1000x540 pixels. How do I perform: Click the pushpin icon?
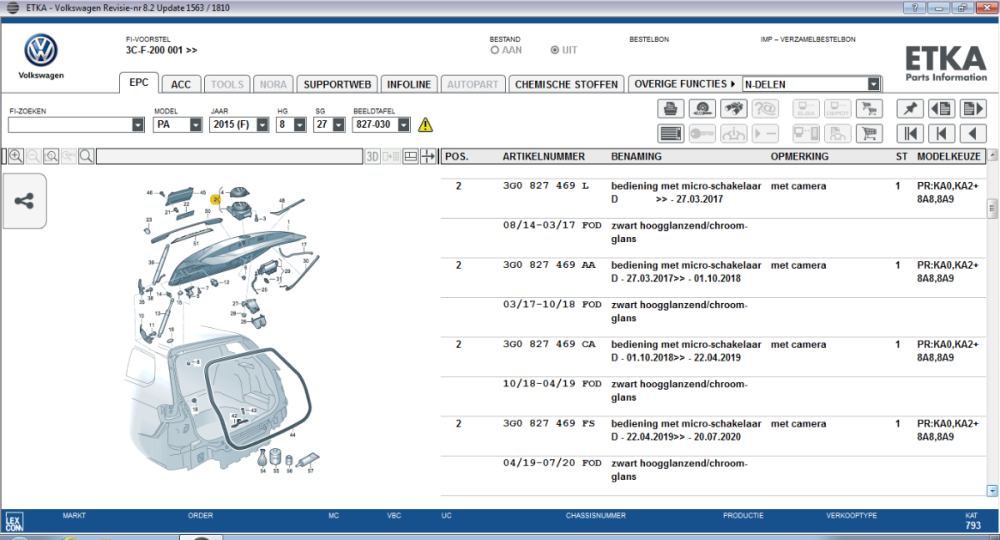coord(910,108)
